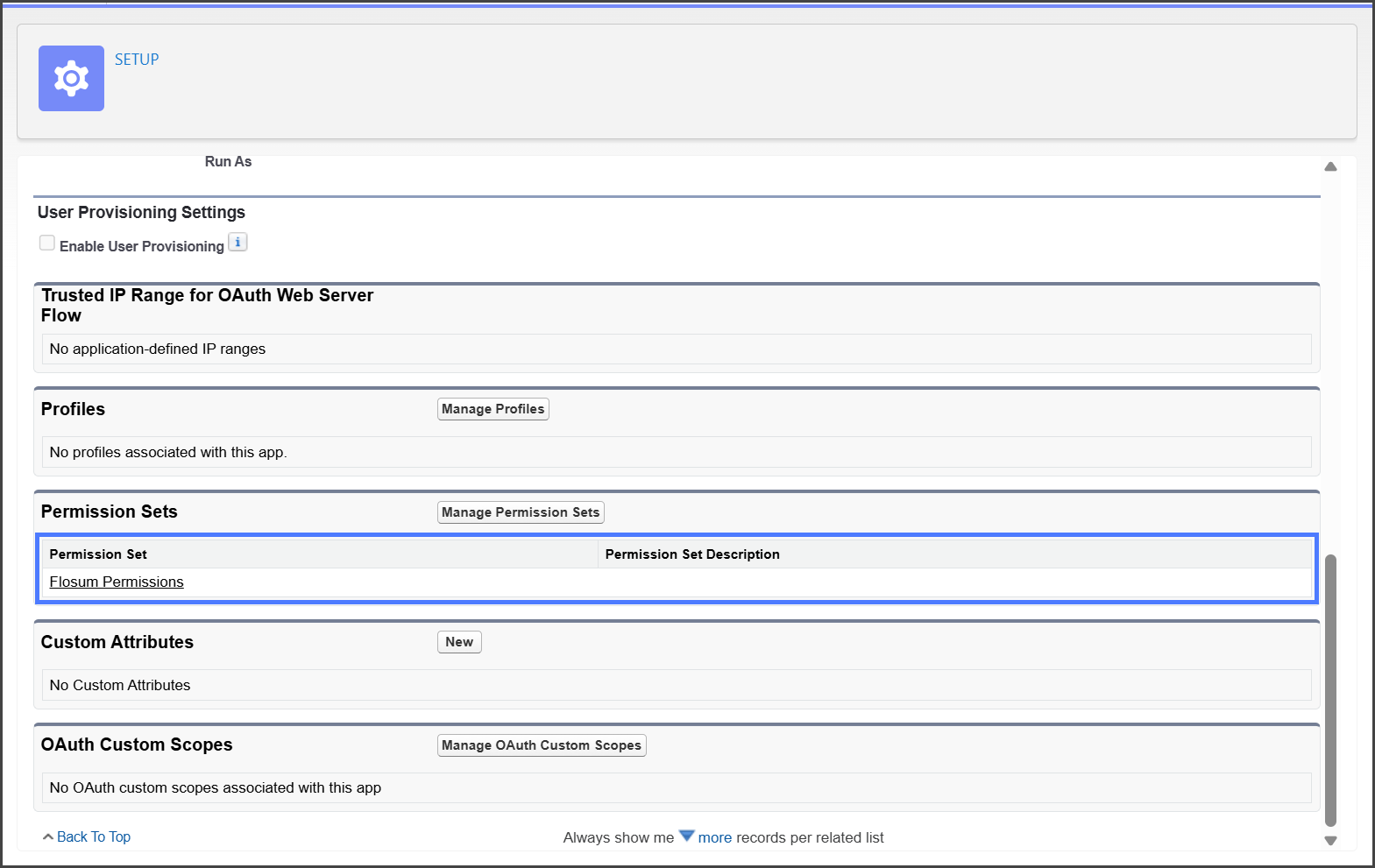Viewport: 1375px width, 868px height.
Task: Click the blue down triangle for fewer records
Action: point(686,836)
